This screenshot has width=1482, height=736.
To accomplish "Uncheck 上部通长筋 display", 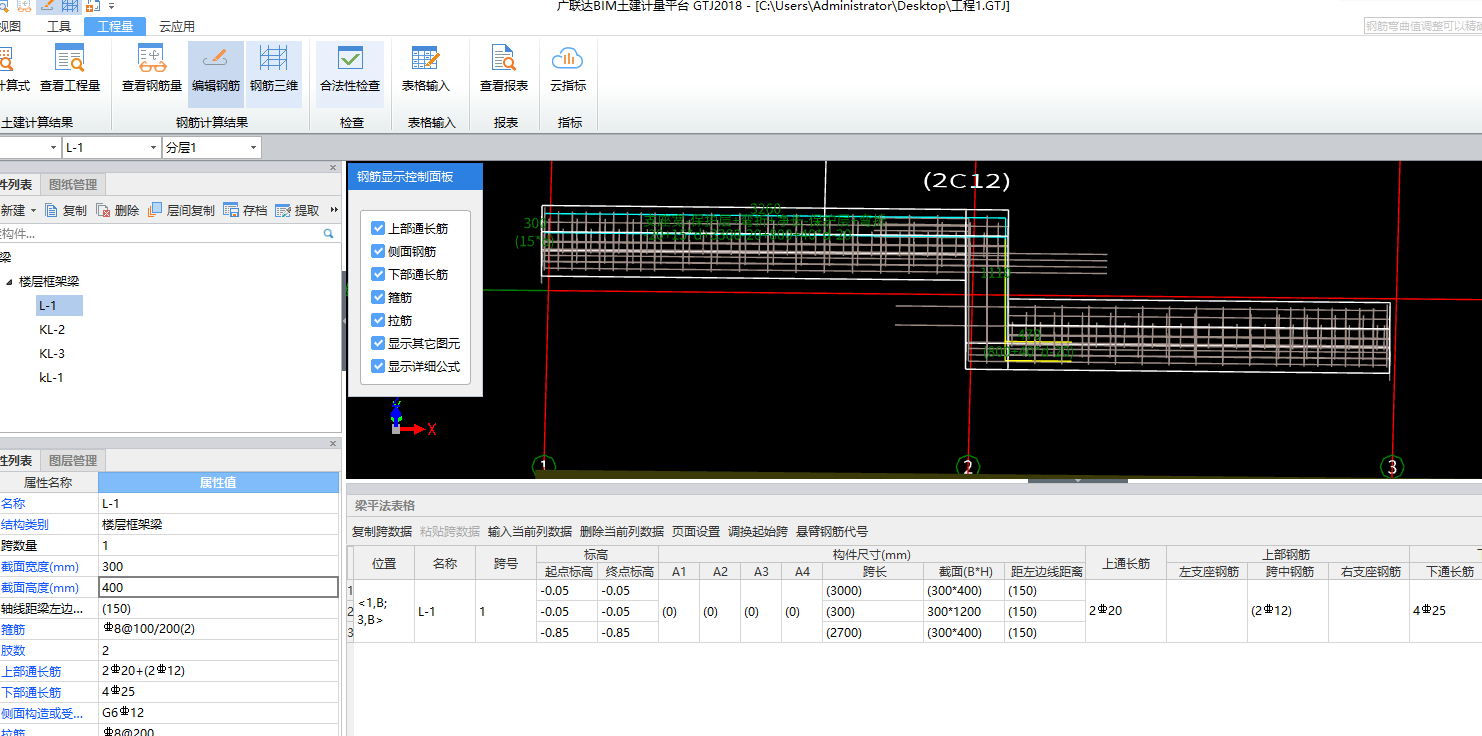I will (378, 228).
